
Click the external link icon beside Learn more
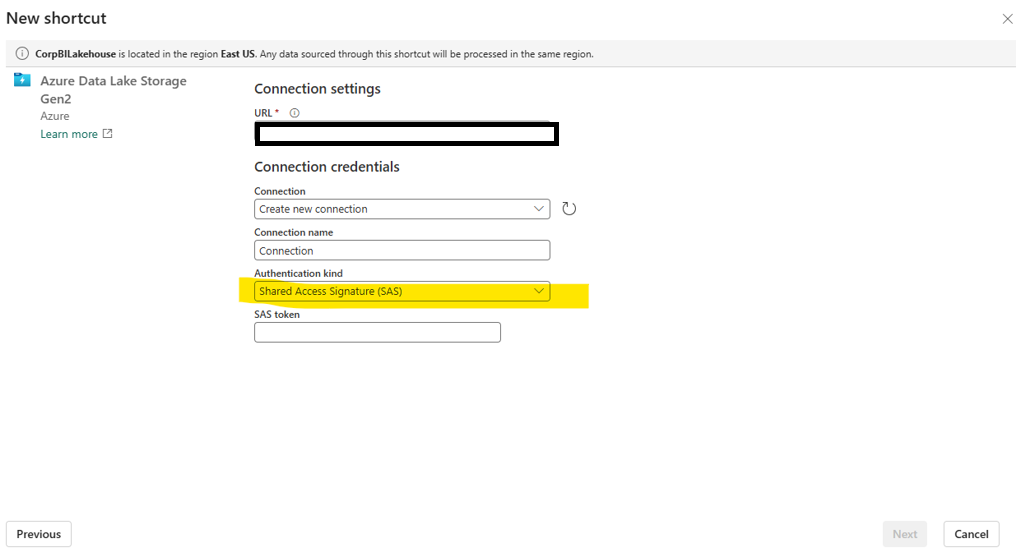click(x=108, y=134)
